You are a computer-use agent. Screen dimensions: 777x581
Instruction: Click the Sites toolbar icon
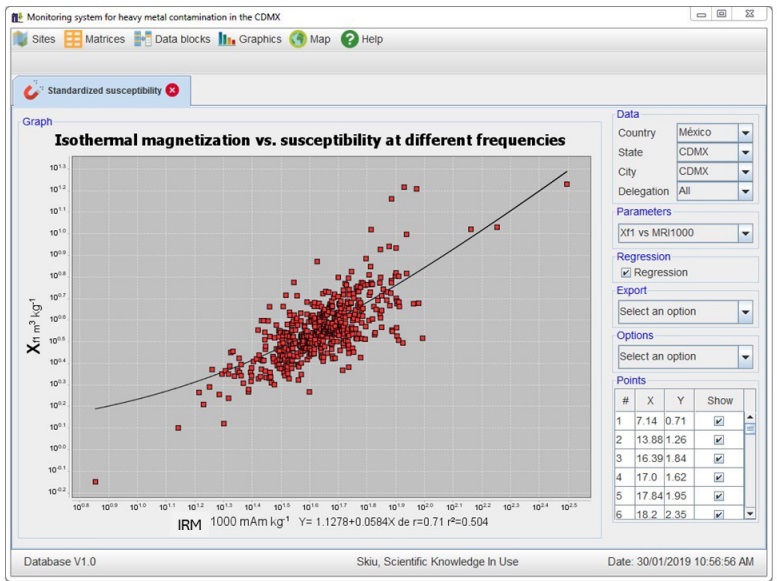22,40
